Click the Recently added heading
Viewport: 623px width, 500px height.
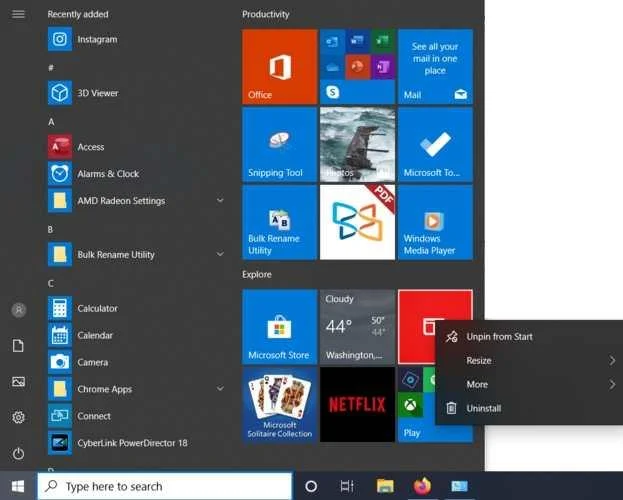pyautogui.click(x=78, y=14)
